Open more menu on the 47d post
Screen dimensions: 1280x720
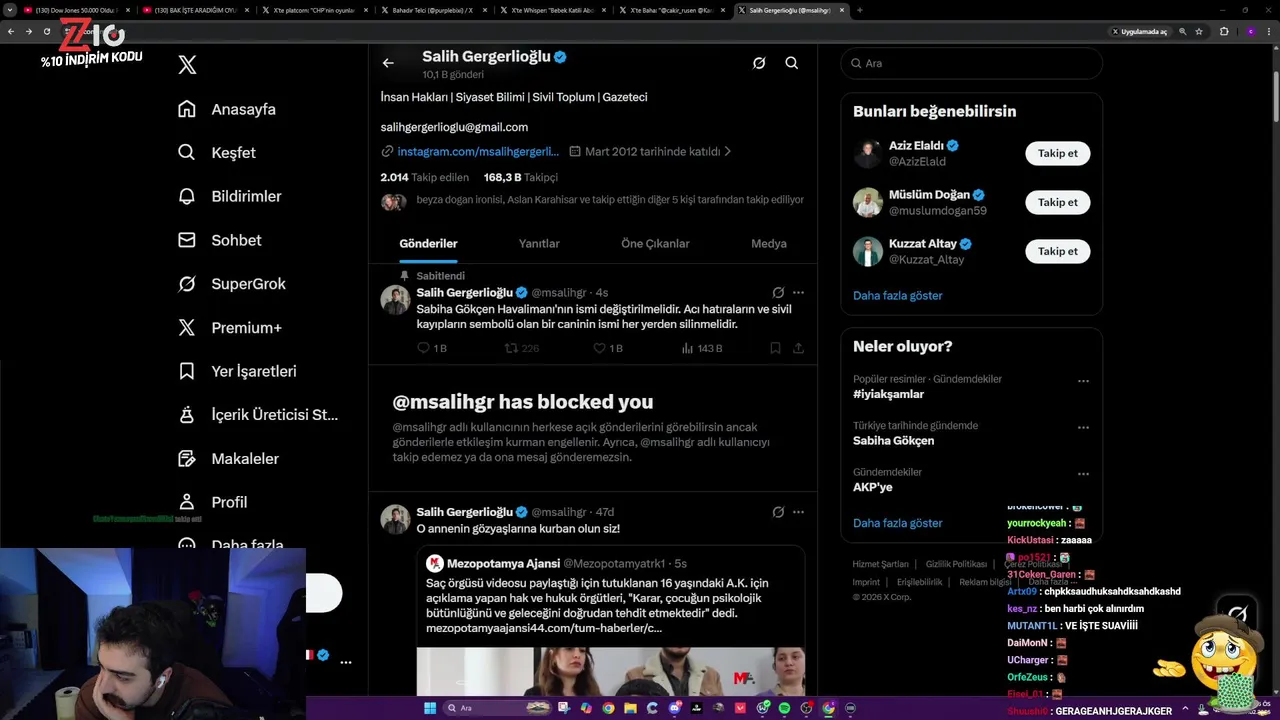click(798, 512)
